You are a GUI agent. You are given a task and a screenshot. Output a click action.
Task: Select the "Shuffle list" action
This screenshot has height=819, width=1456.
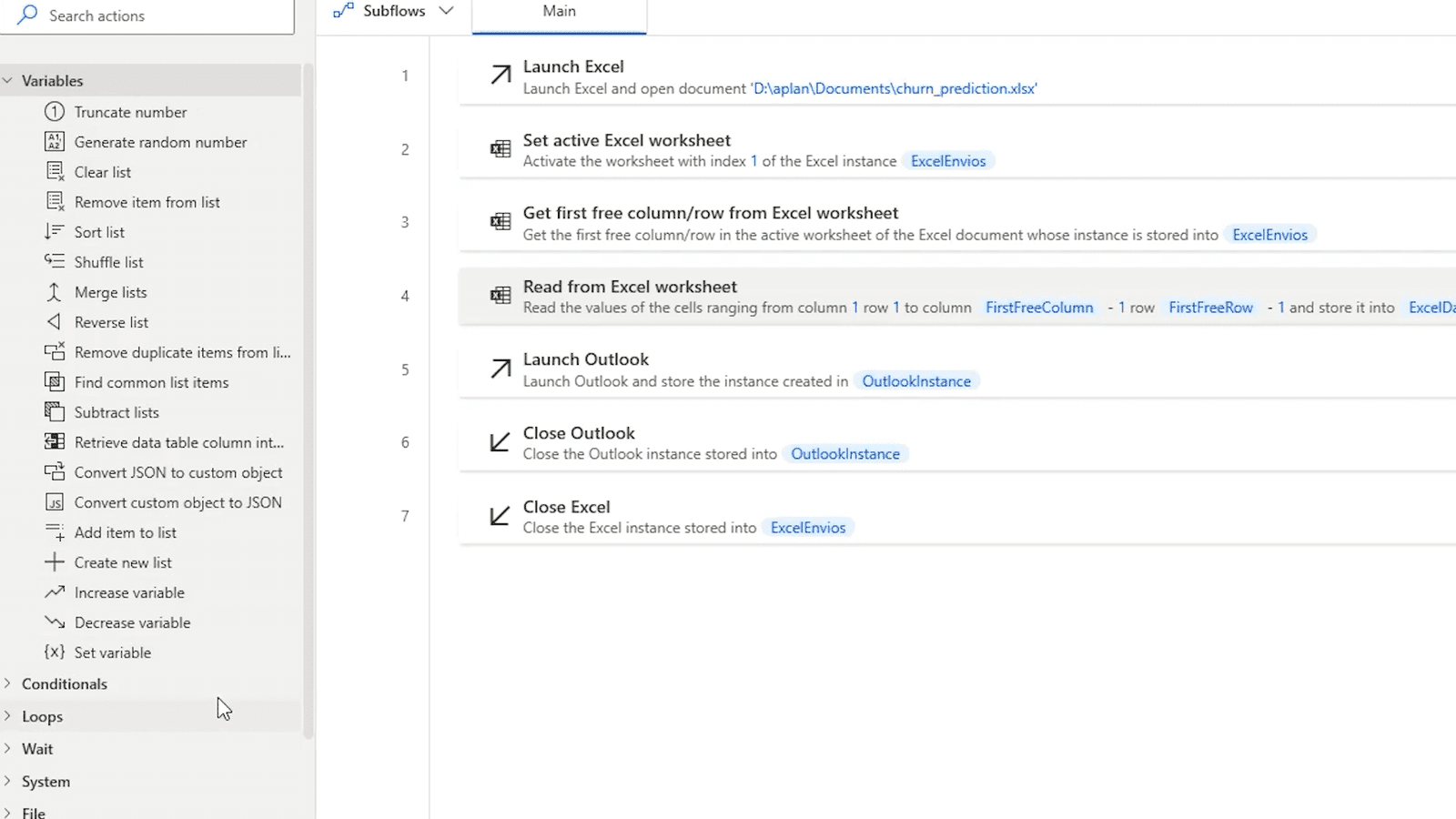[x=107, y=261]
